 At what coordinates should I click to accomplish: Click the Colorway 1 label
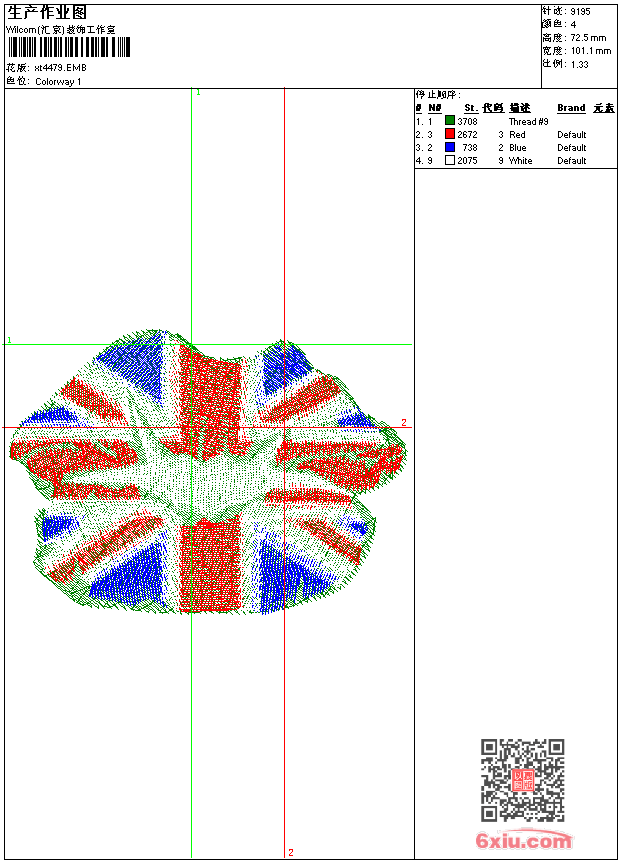[x=58, y=82]
